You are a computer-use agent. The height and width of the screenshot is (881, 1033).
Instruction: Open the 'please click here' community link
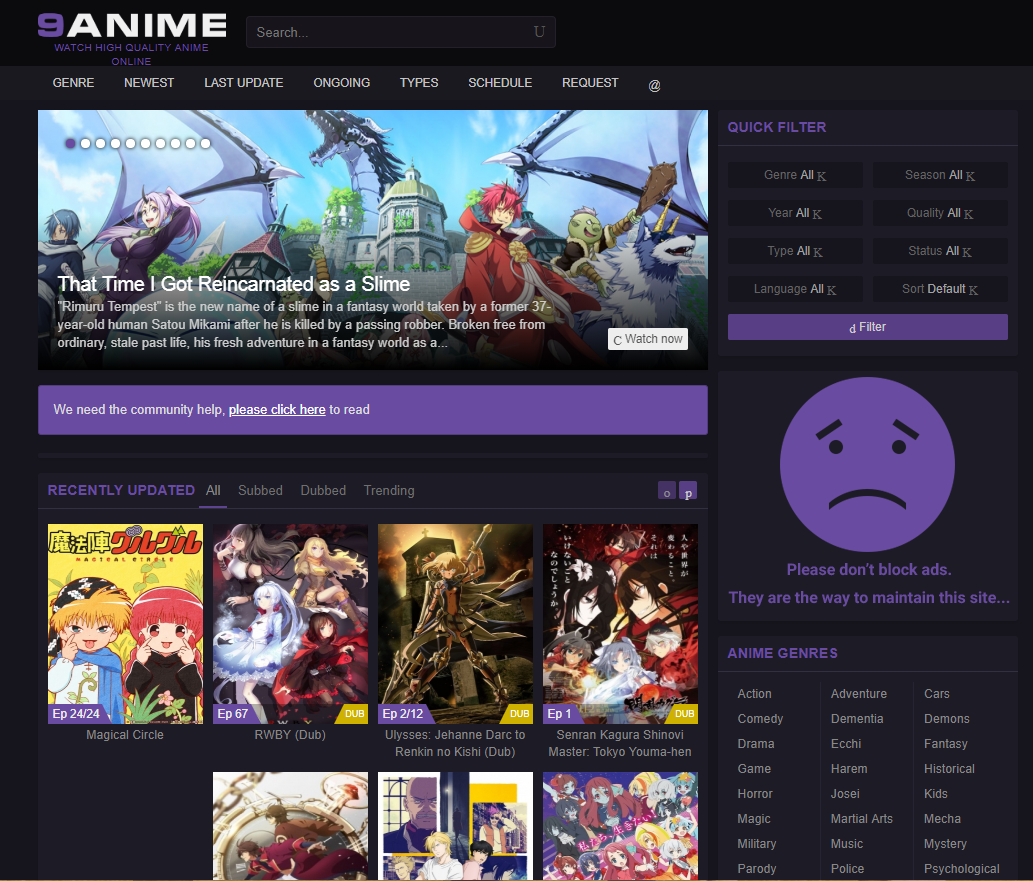(x=276, y=409)
